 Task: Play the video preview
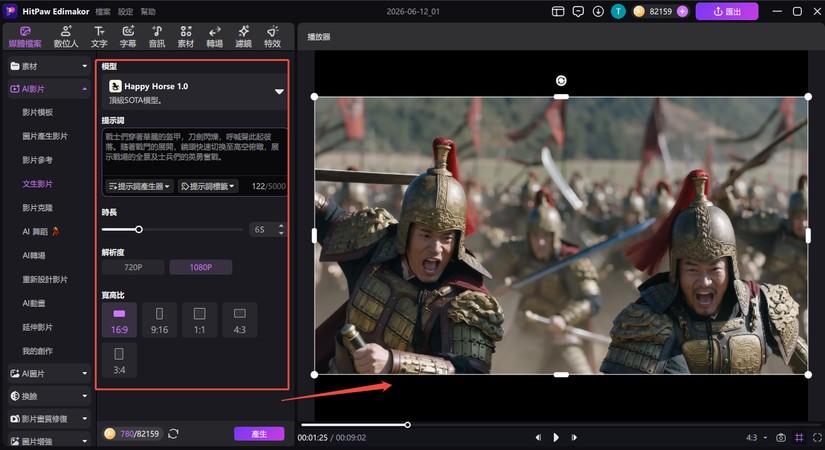tap(556, 437)
